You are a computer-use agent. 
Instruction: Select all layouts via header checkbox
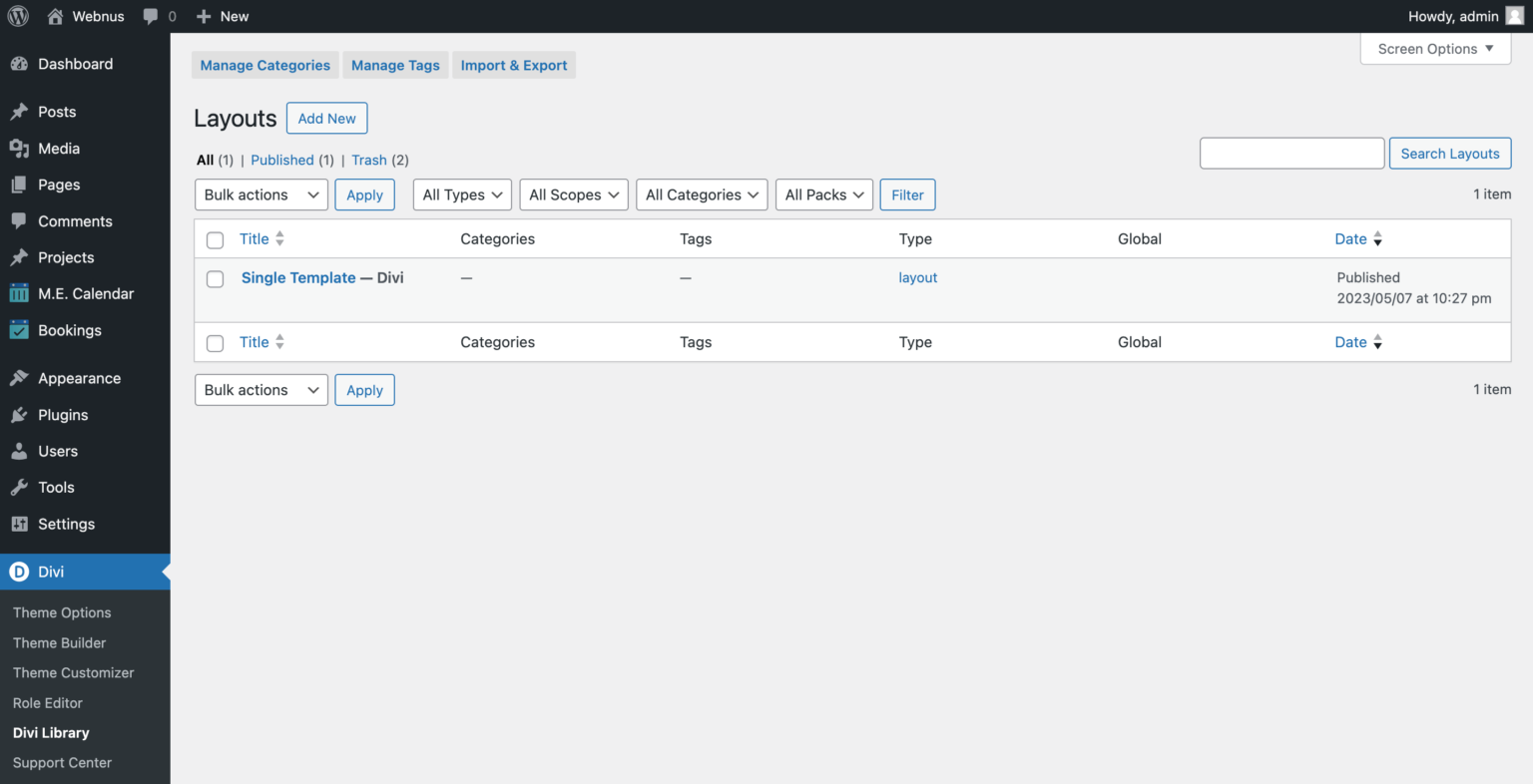[x=215, y=239]
